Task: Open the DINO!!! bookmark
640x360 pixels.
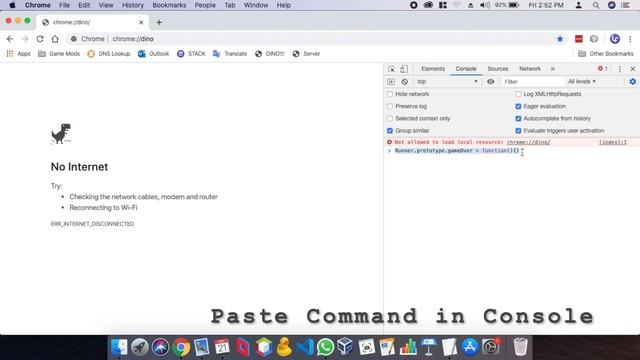Action: pyautogui.click(x=269, y=54)
